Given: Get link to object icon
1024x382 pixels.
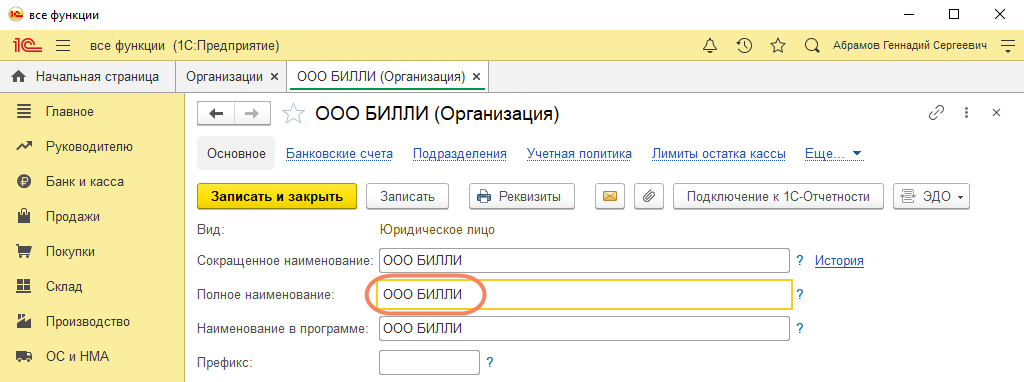Looking at the screenshot, I should click(x=936, y=113).
